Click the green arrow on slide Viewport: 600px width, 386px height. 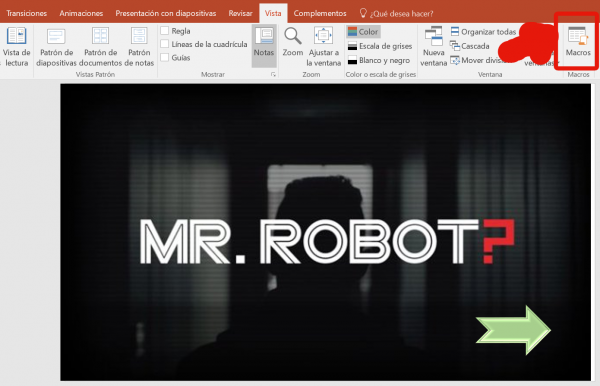pyautogui.click(x=513, y=330)
